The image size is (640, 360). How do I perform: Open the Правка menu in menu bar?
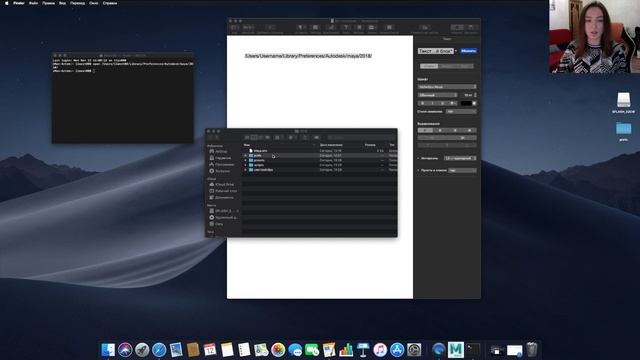tap(48, 3)
